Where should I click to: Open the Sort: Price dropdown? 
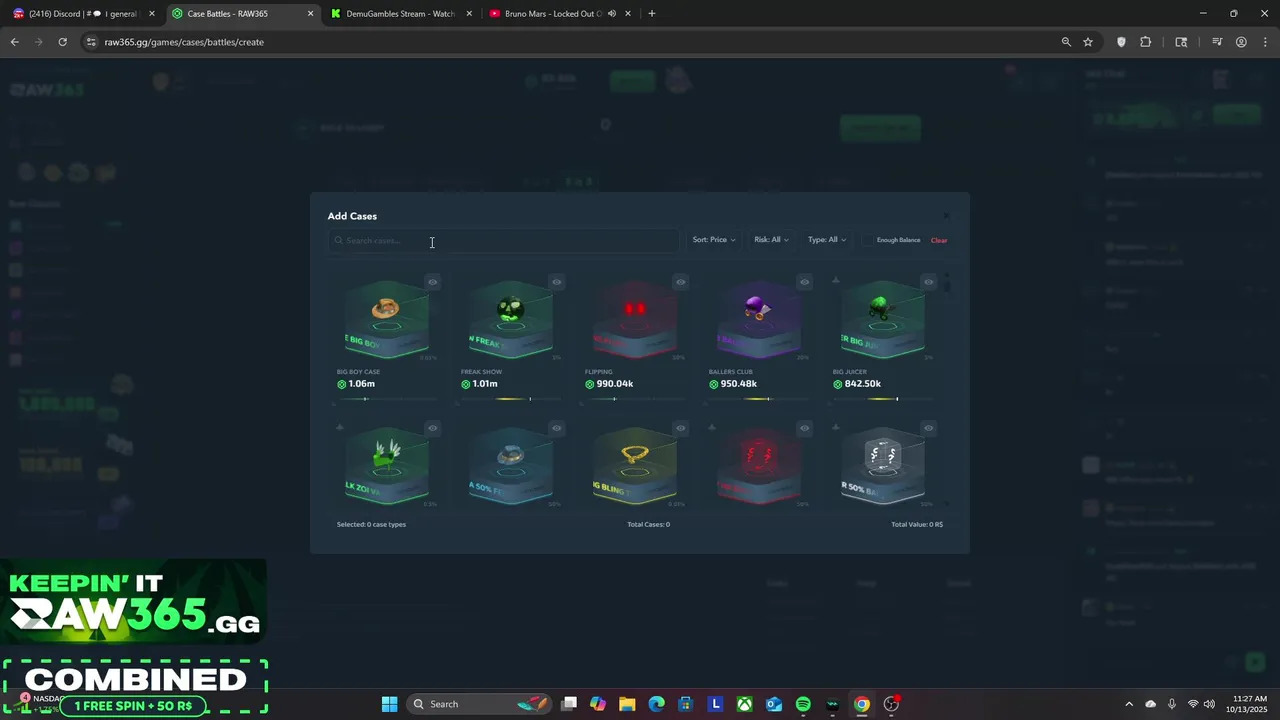pyautogui.click(x=714, y=240)
